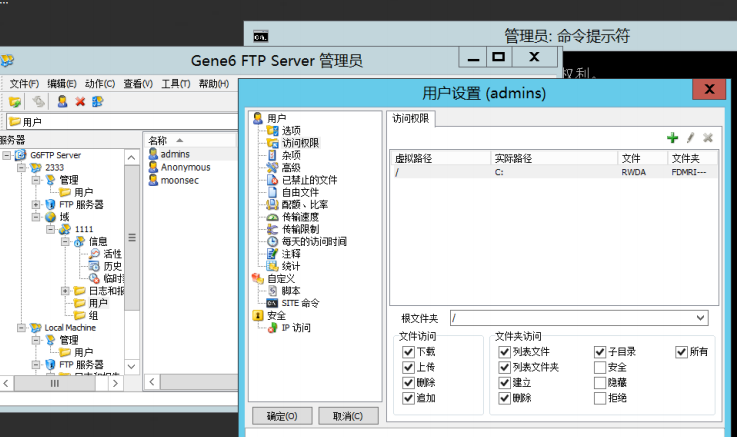Click 确定(O) button

pyautogui.click(x=282, y=416)
